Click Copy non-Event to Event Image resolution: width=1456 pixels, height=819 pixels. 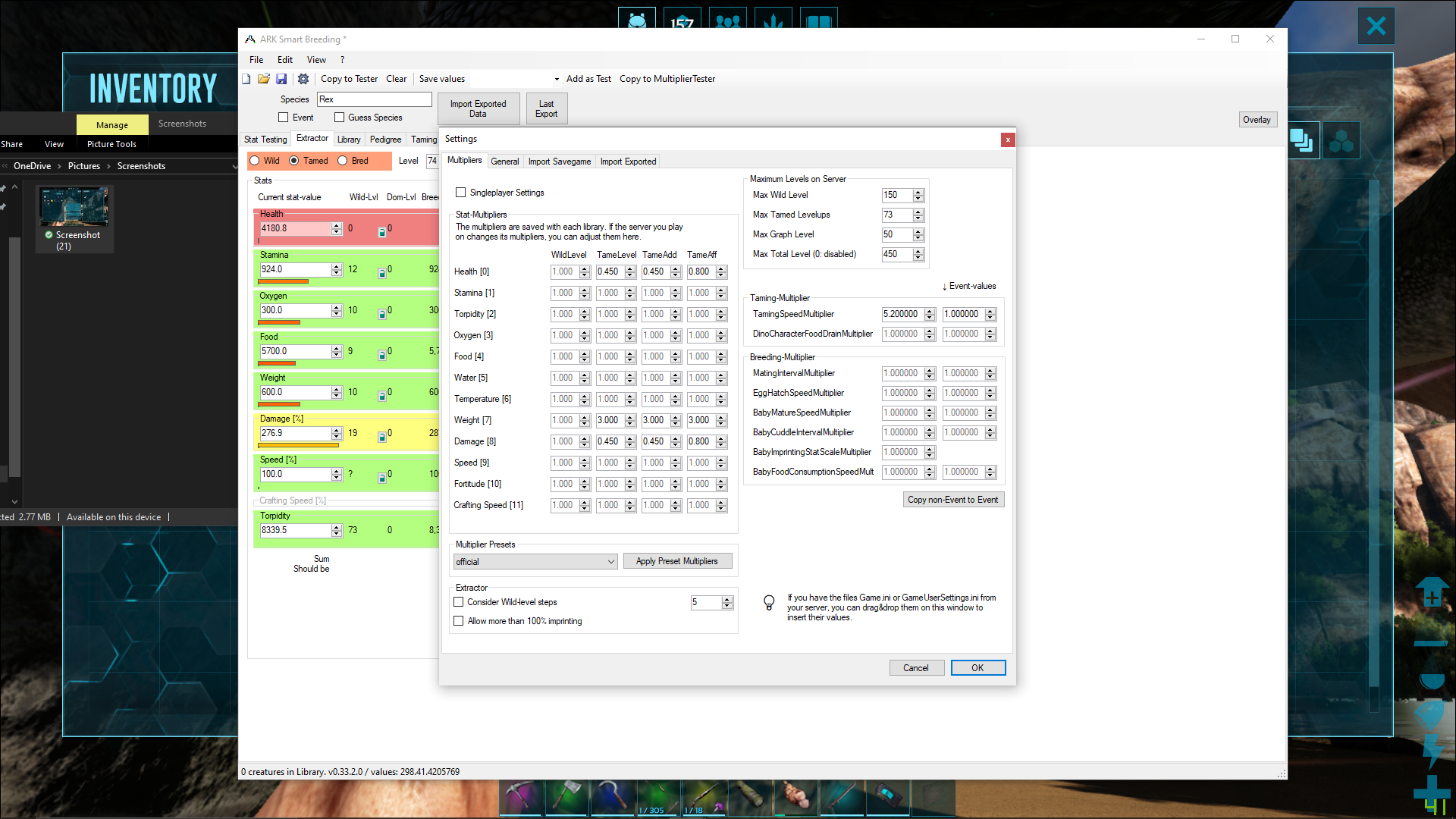click(x=953, y=499)
